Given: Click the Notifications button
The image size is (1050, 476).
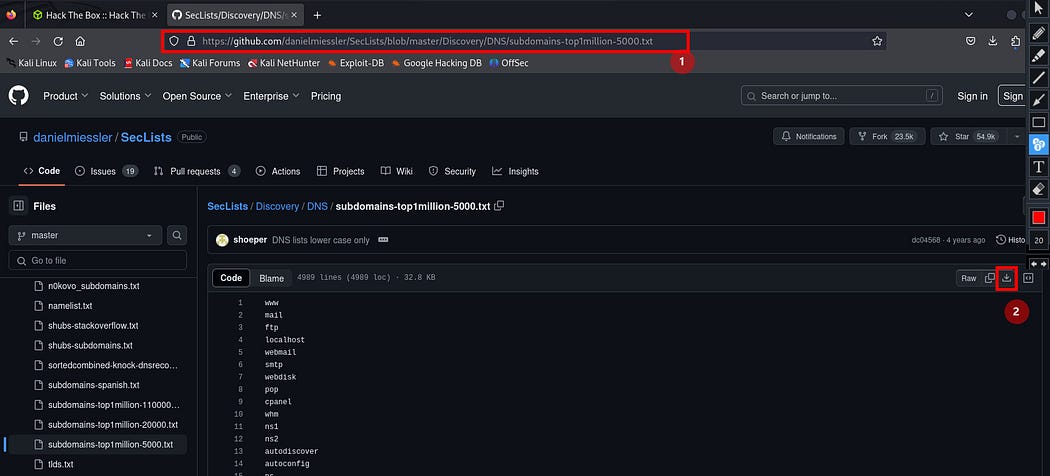Looking at the screenshot, I should click(809, 137).
